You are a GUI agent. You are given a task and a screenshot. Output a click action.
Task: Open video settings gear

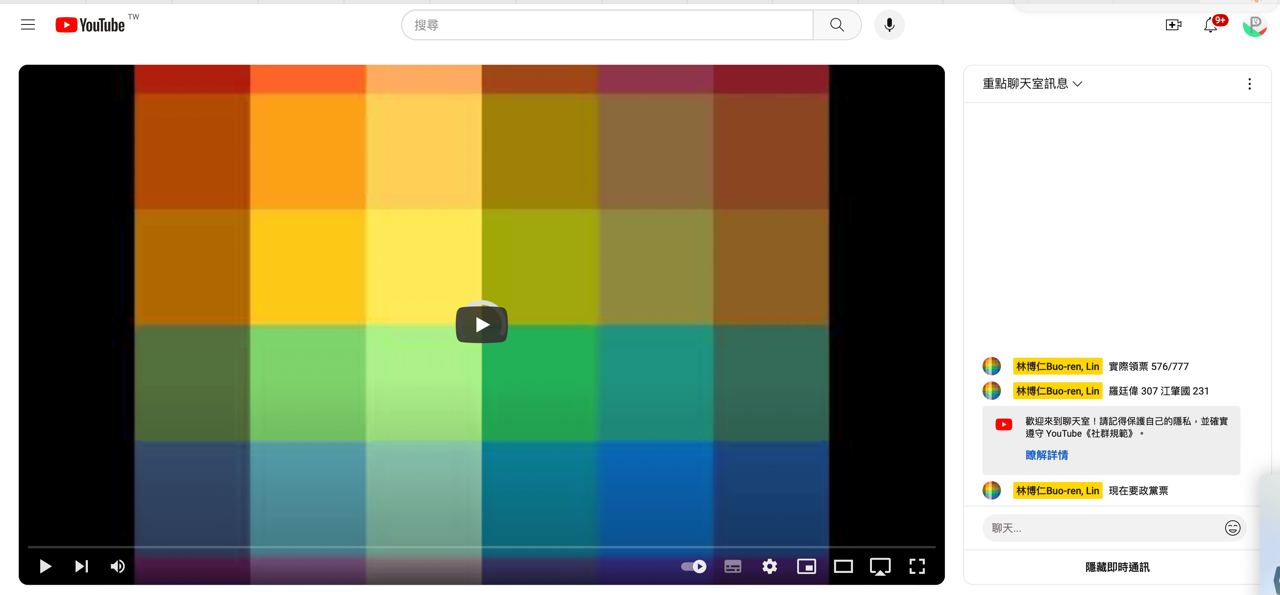tap(769, 566)
